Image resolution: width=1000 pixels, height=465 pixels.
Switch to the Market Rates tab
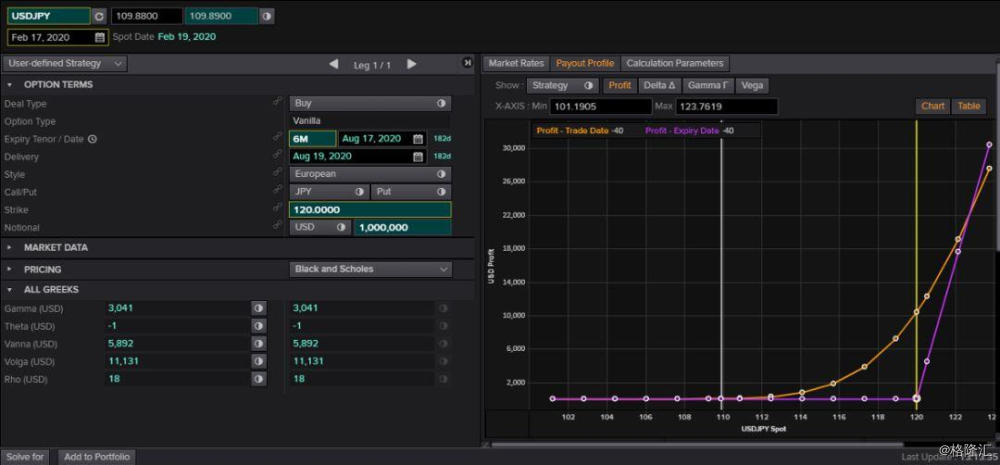(516, 63)
